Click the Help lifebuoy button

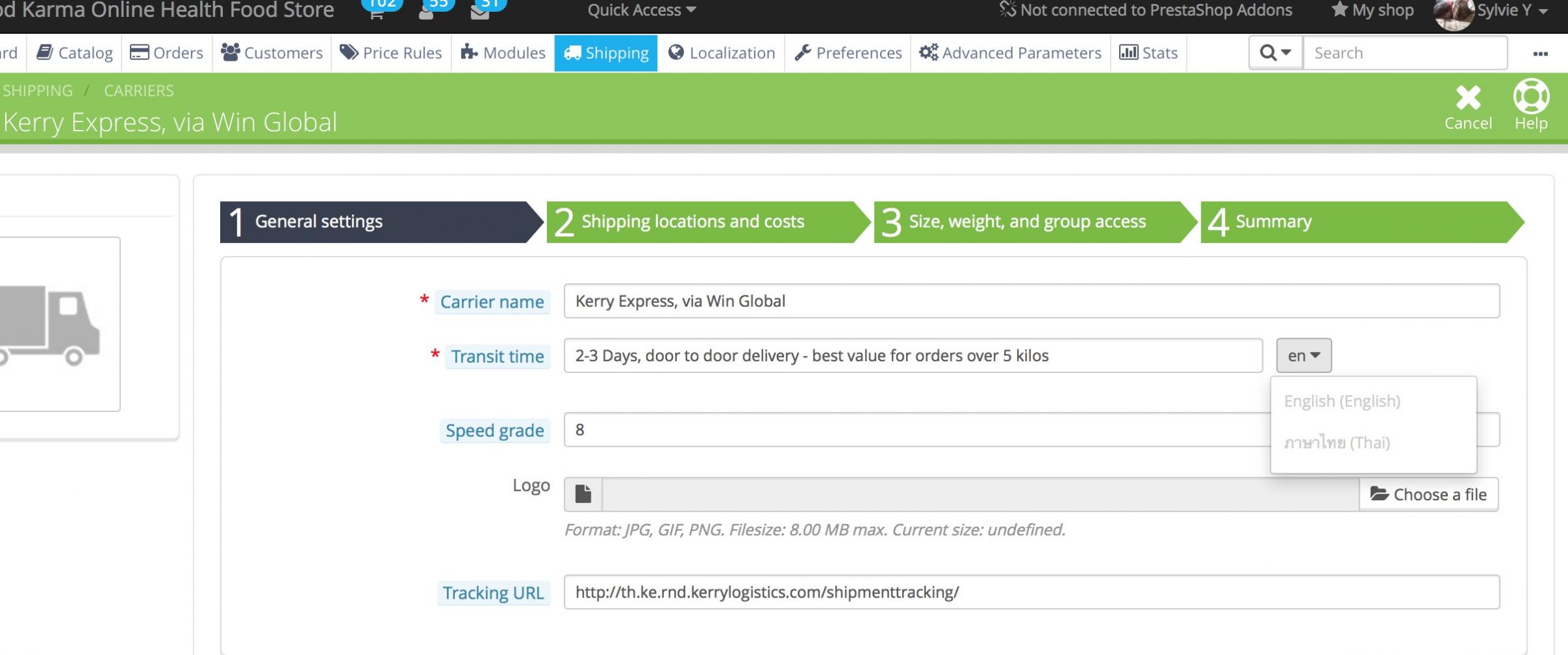coord(1531,106)
